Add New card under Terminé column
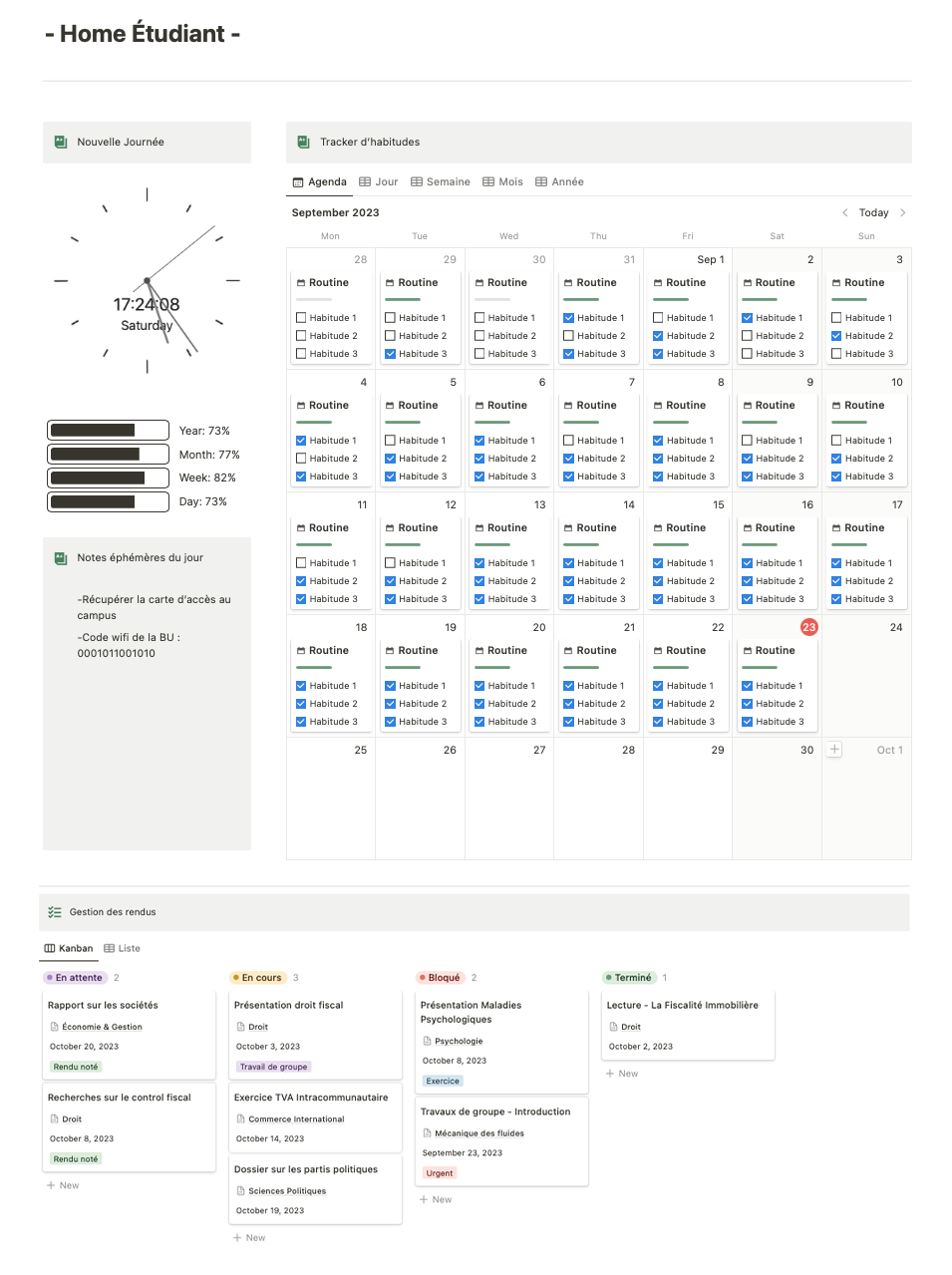952x1275 pixels. (622, 1074)
